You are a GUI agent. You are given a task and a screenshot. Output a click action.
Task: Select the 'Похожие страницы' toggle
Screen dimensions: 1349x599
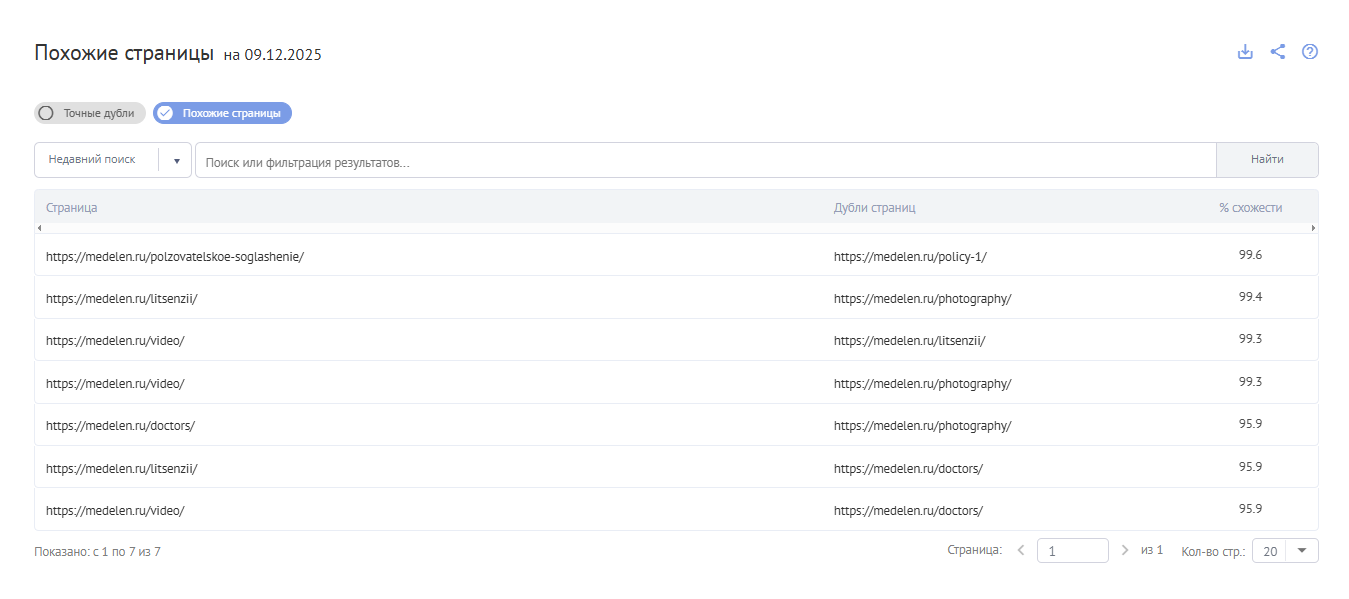coord(222,113)
